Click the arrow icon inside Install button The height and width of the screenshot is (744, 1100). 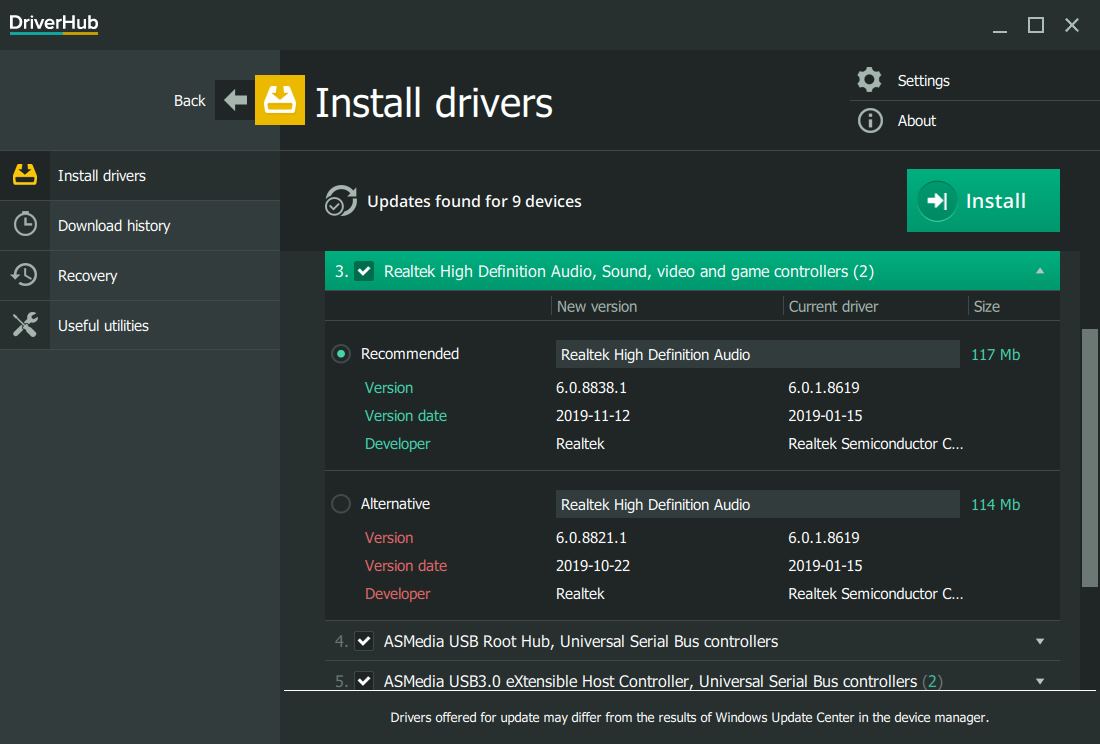click(937, 201)
